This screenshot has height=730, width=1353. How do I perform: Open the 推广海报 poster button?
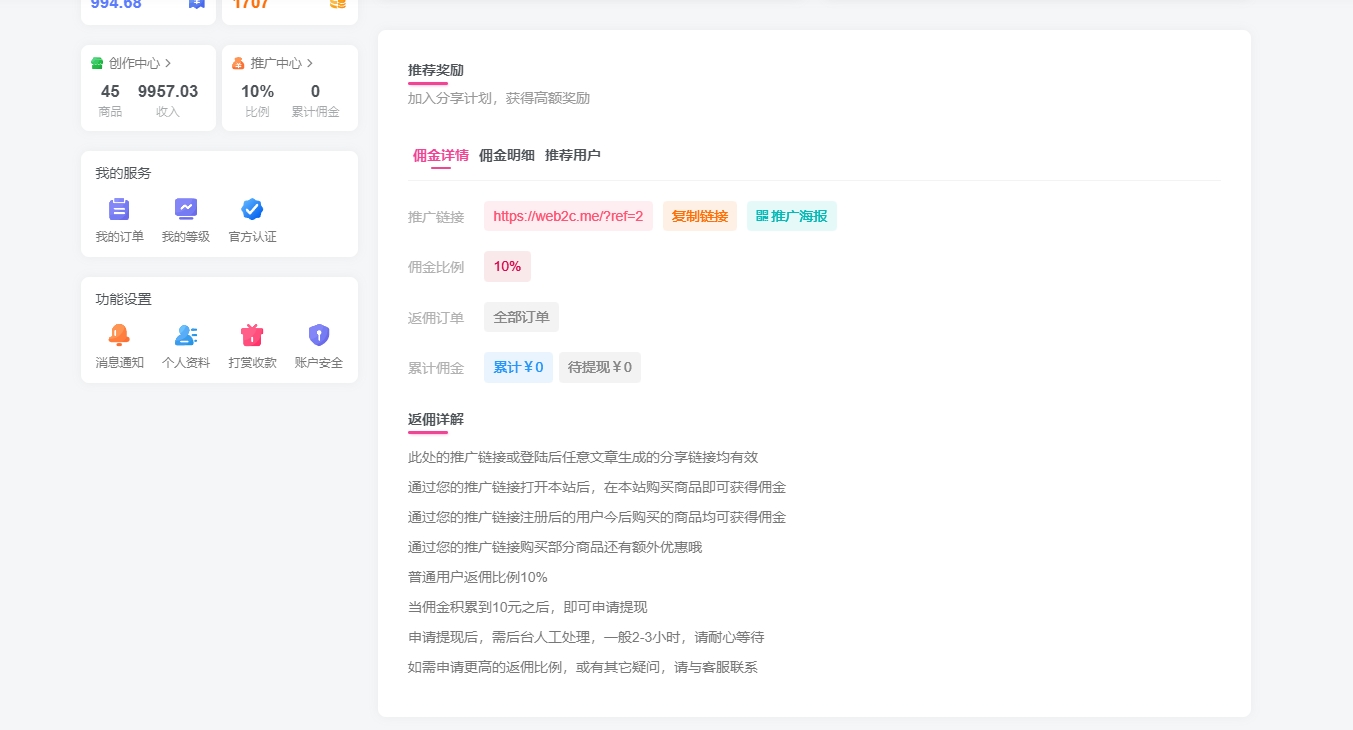[792, 216]
